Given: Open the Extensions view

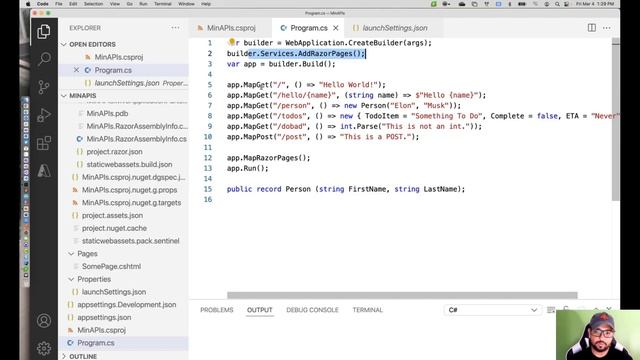Looking at the screenshot, I should click(x=44, y=143).
